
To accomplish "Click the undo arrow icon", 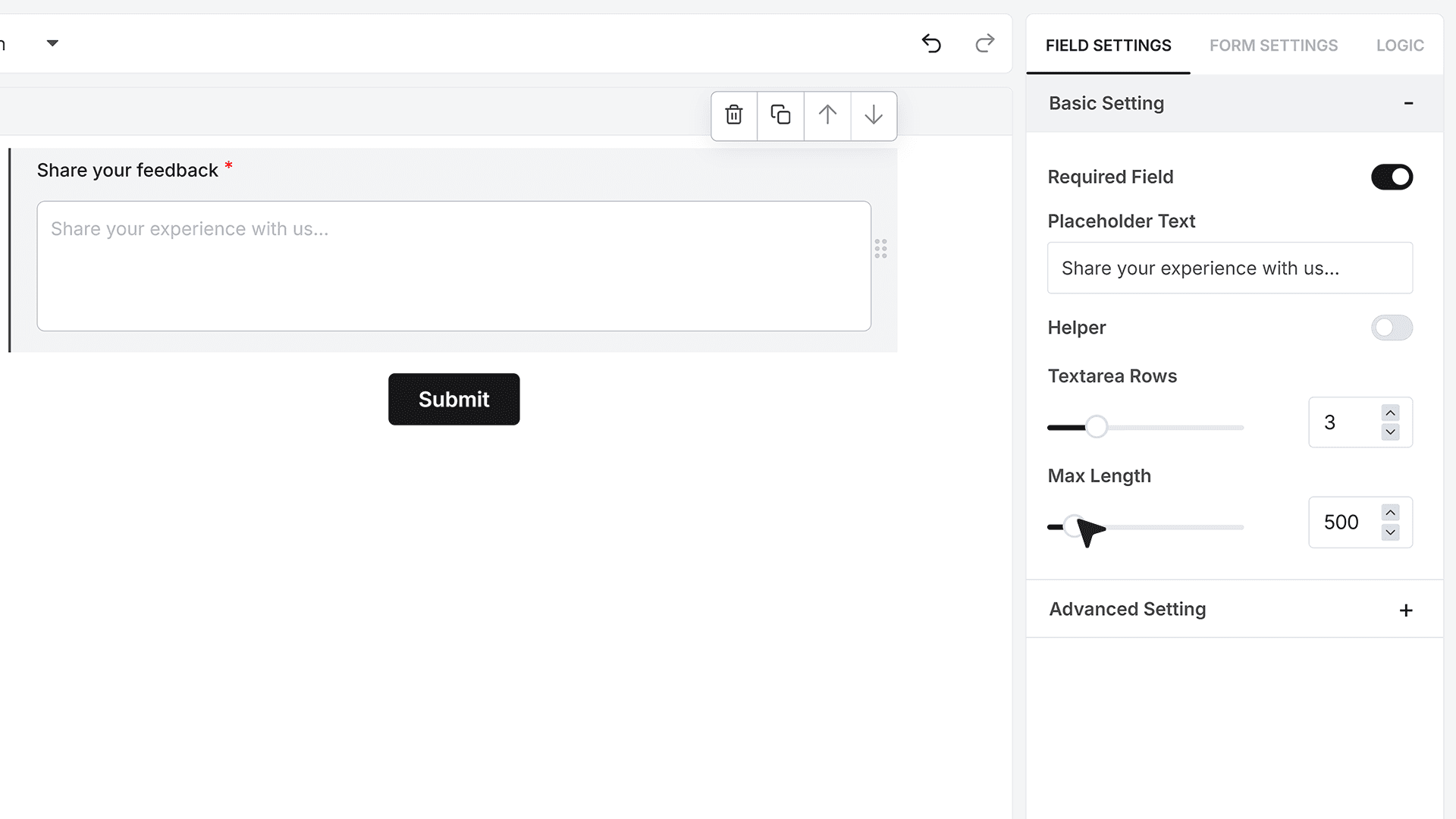I will pyautogui.click(x=931, y=43).
